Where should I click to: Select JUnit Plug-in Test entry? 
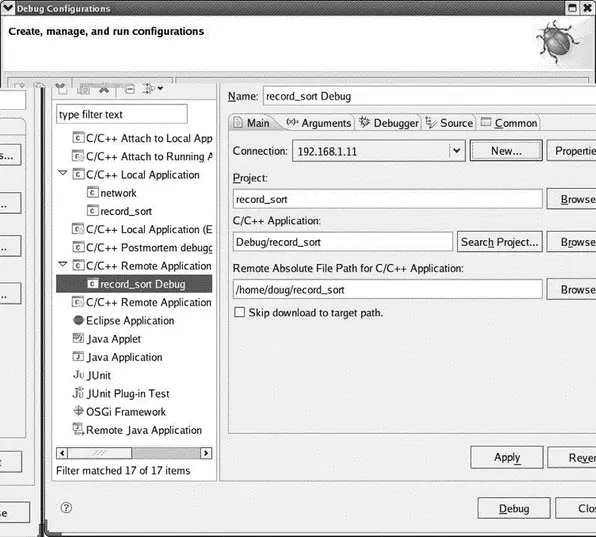(121, 394)
